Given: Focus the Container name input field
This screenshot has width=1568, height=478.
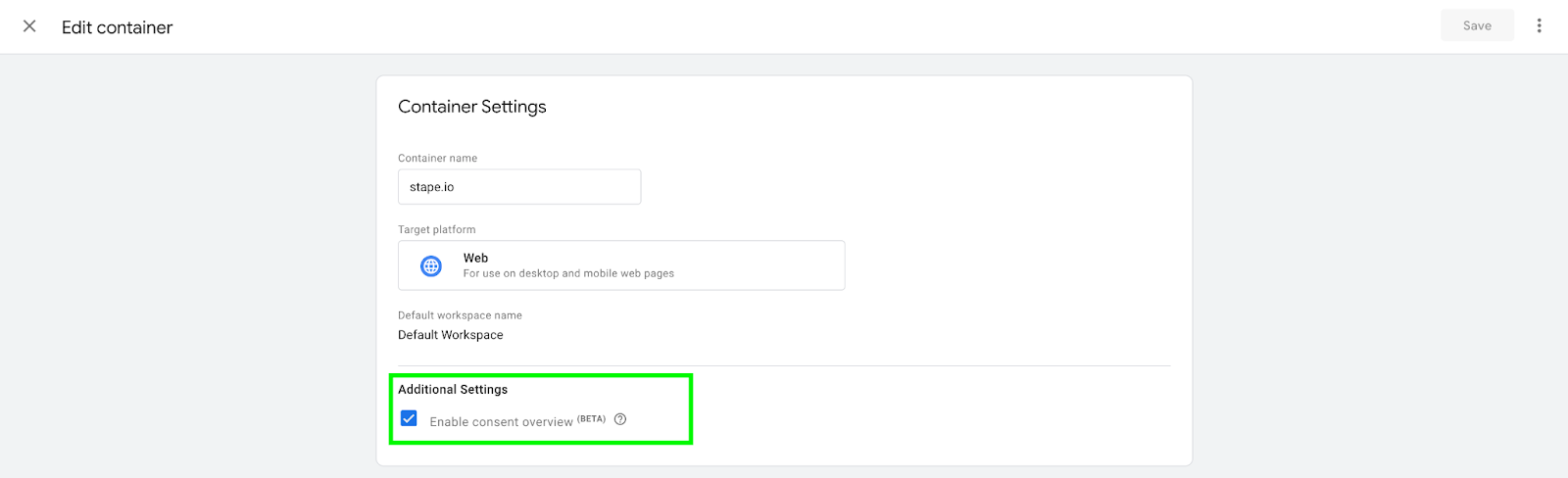Looking at the screenshot, I should coord(519,187).
